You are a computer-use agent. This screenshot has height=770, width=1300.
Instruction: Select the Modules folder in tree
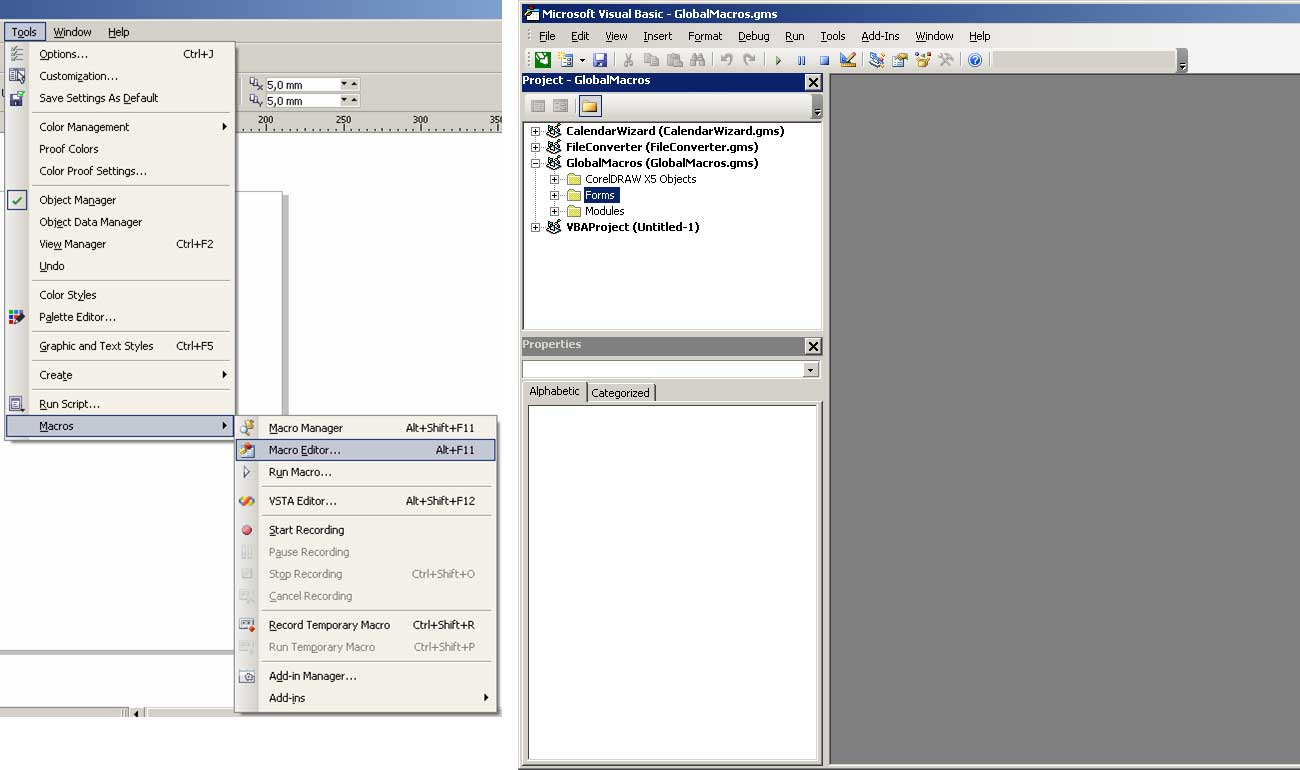coord(604,211)
